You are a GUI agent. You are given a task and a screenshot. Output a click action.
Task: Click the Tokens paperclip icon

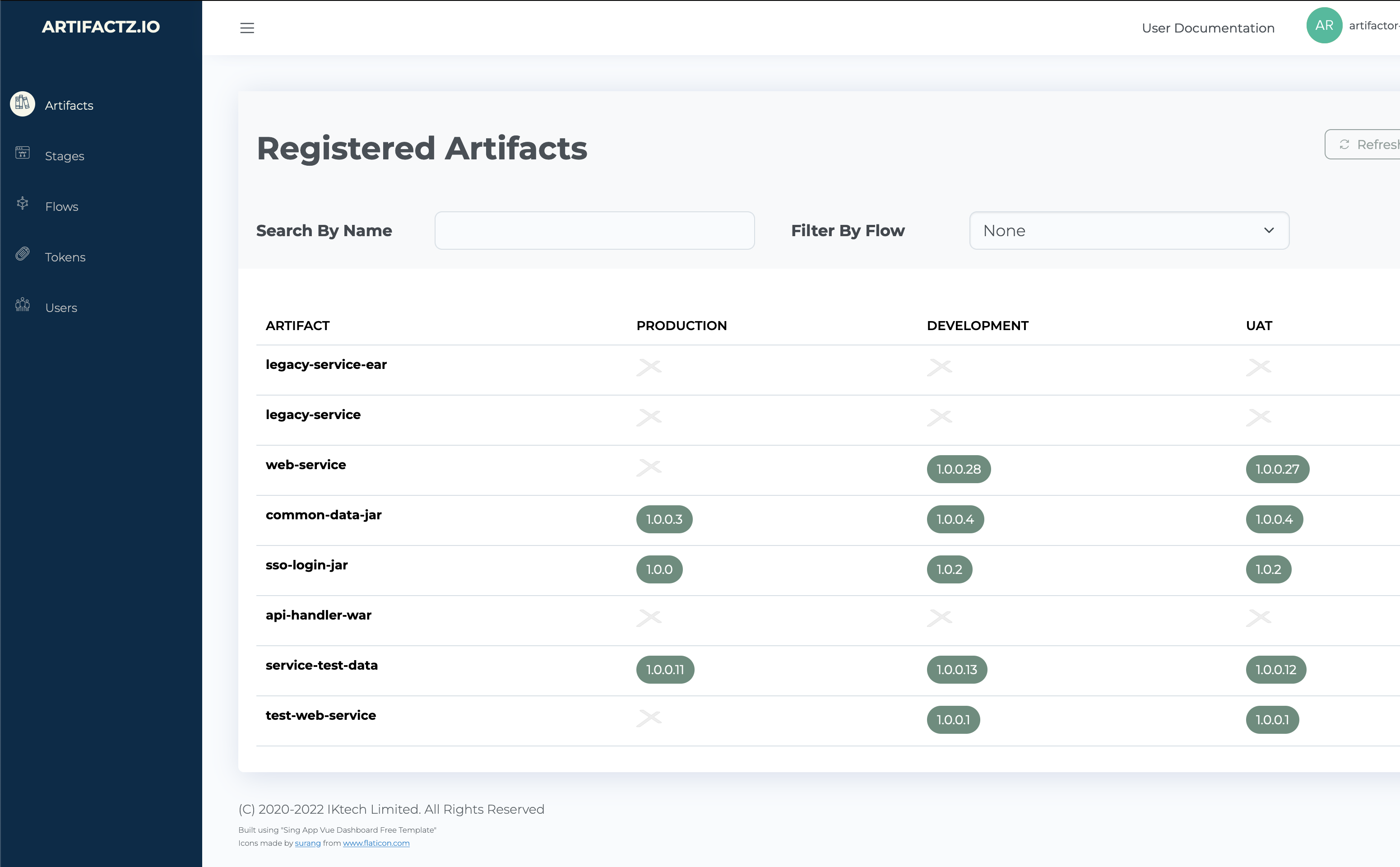(23, 254)
